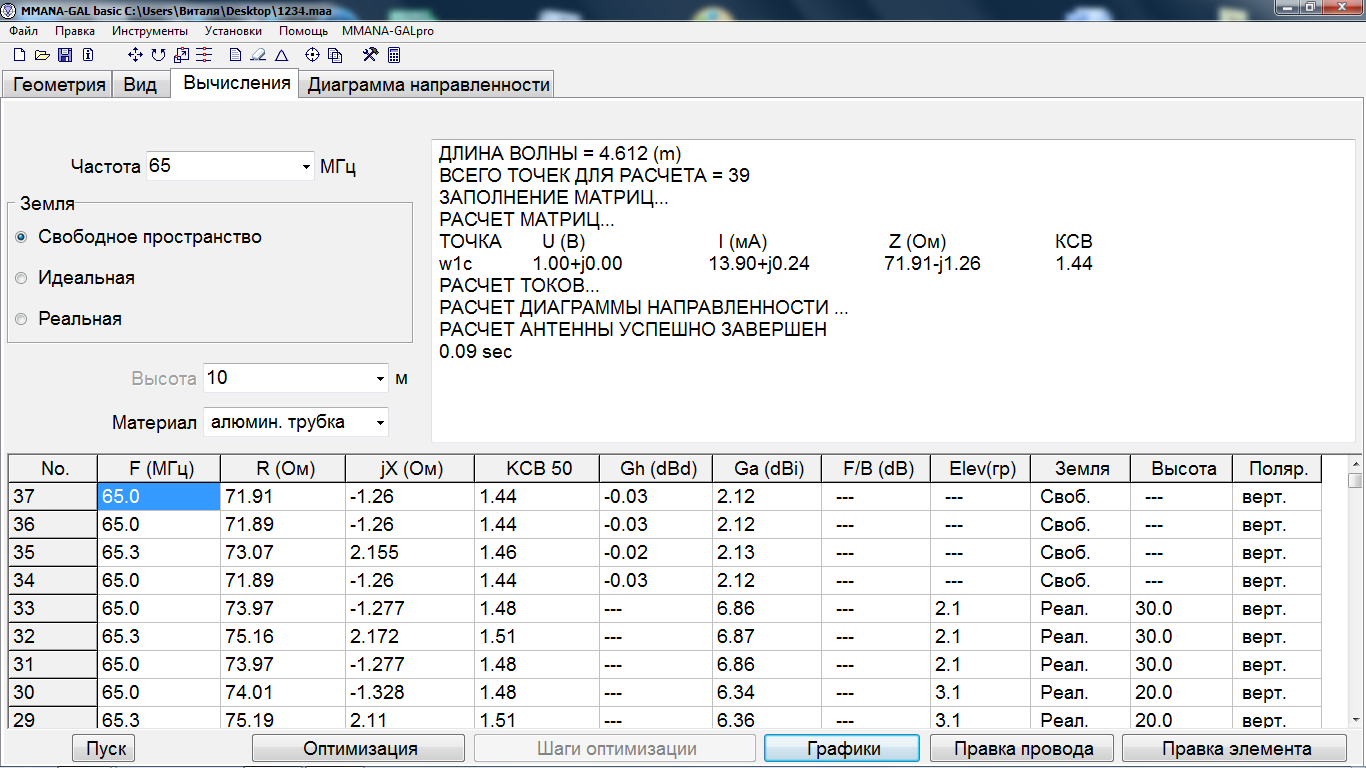This screenshot has width=1366, height=768.
Task: Select the triangle icon in toolbar
Action: [x=281, y=55]
